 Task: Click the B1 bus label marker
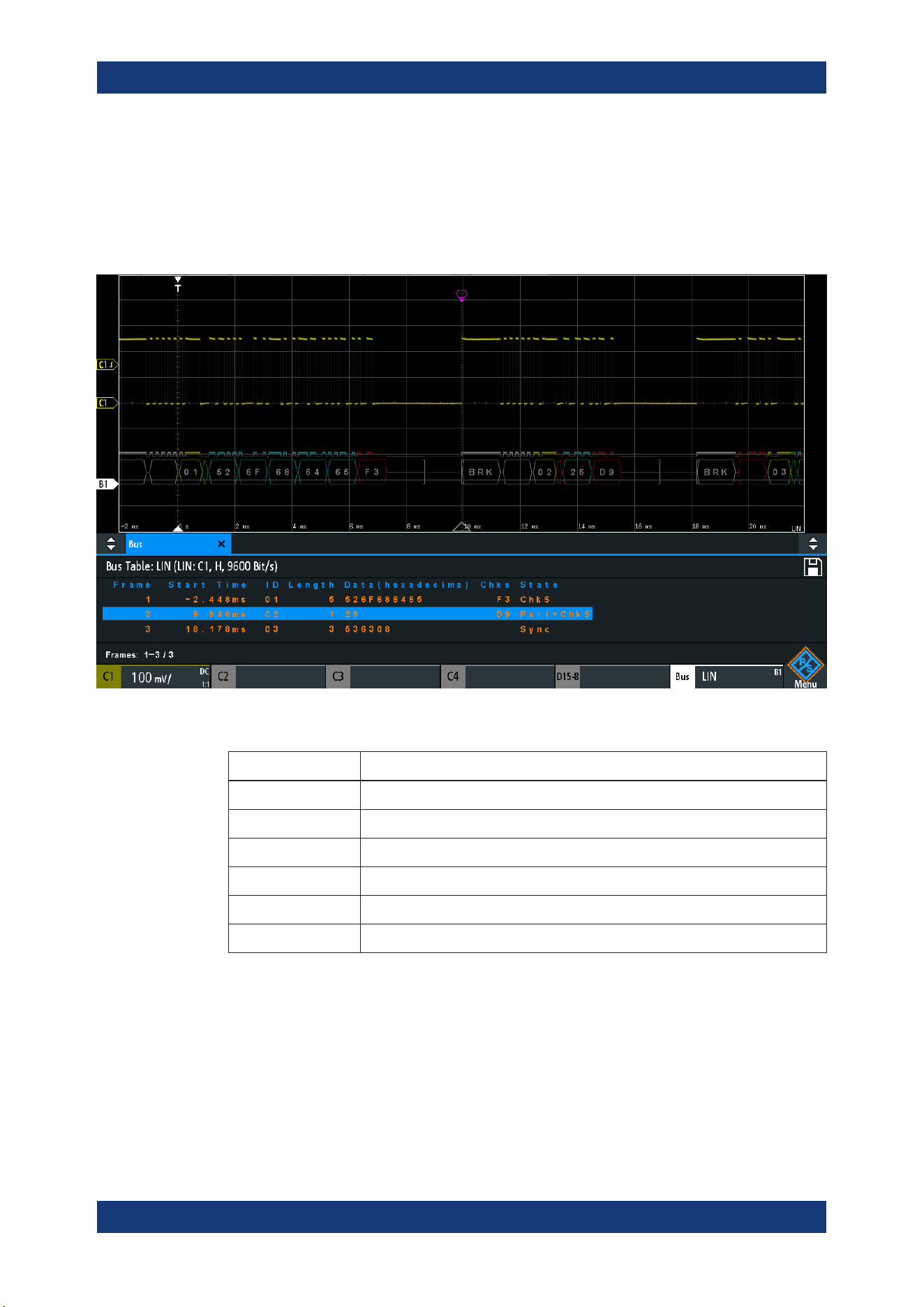tap(107, 484)
